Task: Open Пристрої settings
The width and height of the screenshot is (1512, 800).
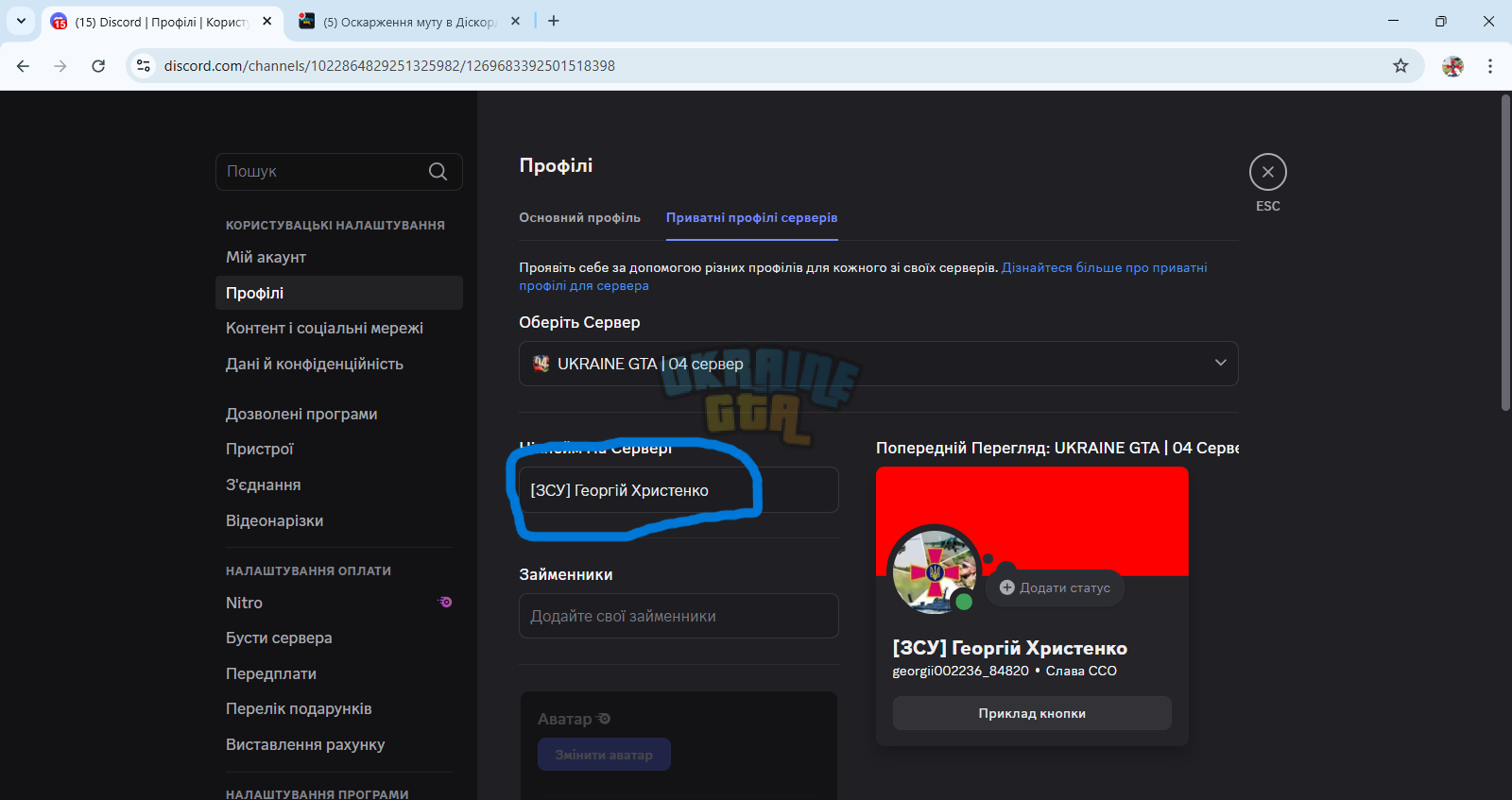Action: click(338, 449)
